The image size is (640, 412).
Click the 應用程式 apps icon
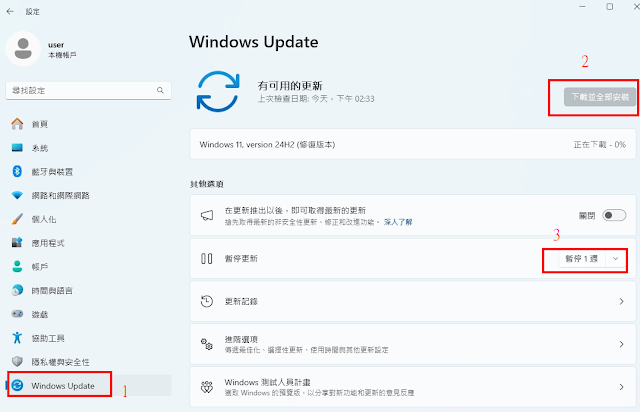[17, 243]
